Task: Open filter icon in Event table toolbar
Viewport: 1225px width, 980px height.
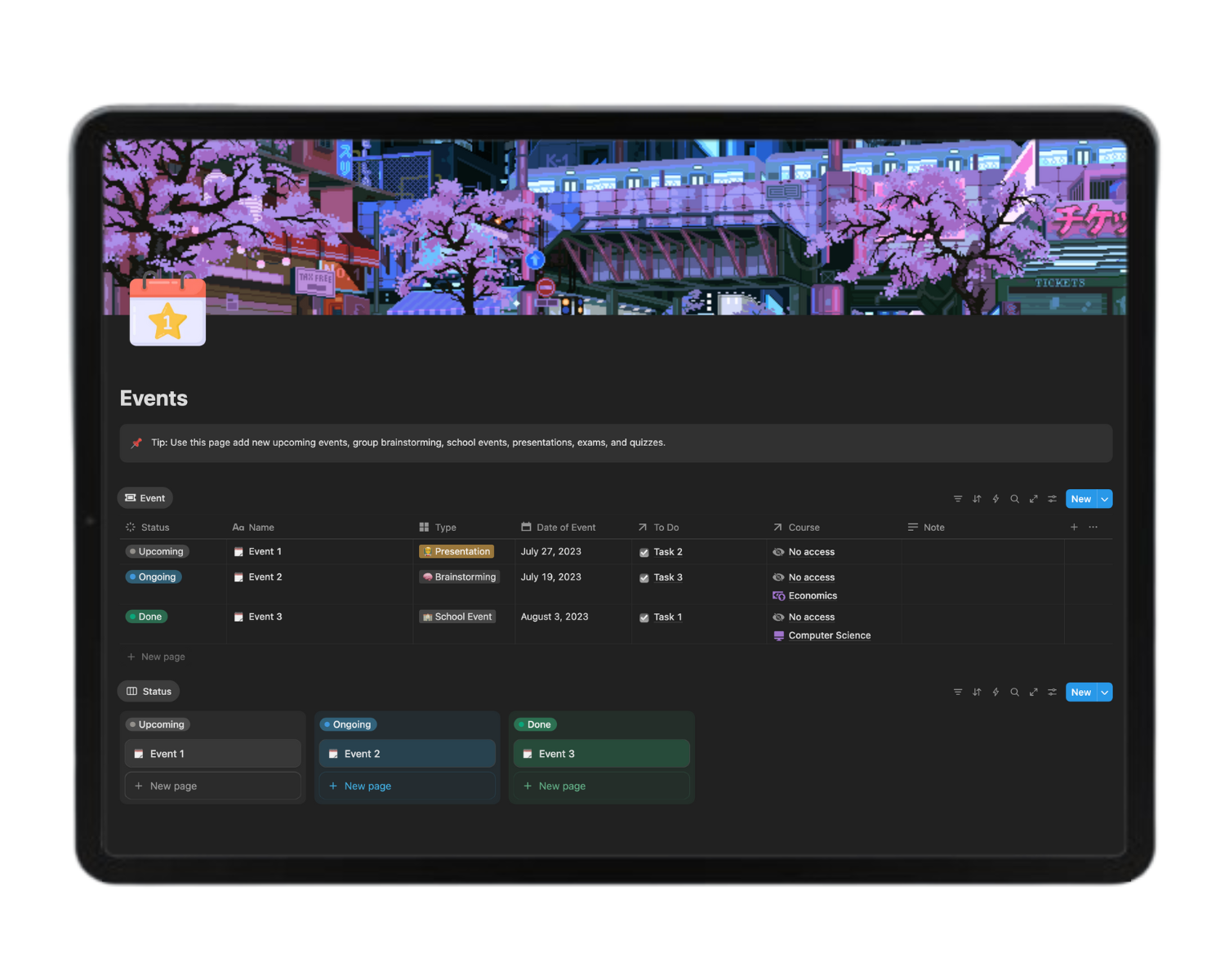Action: click(x=958, y=499)
